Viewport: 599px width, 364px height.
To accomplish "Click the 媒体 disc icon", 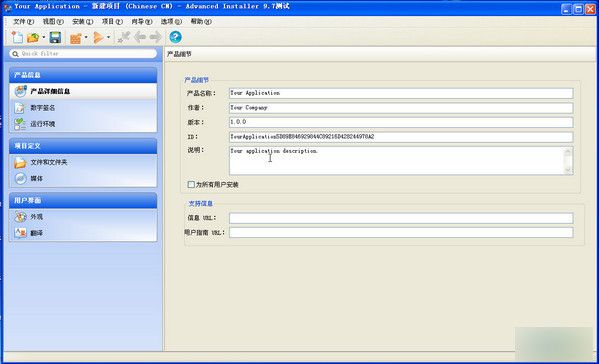I will 20,178.
